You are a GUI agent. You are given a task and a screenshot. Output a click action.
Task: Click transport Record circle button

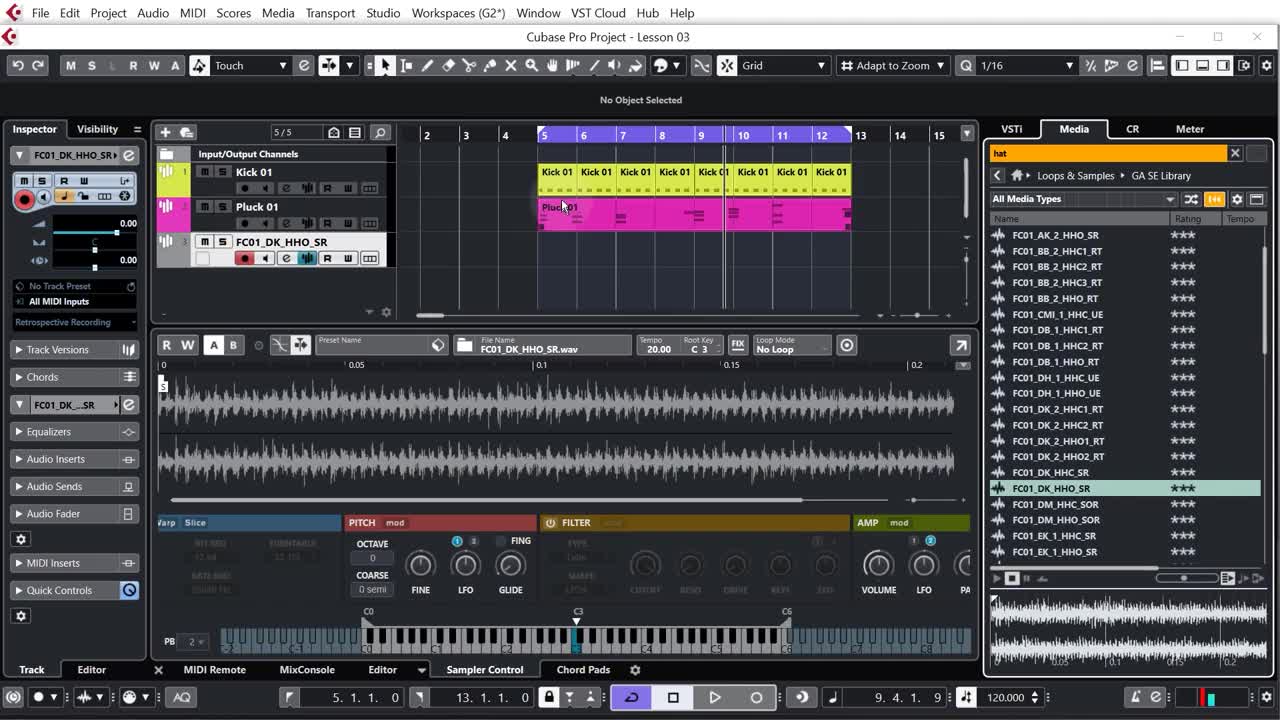(756, 697)
